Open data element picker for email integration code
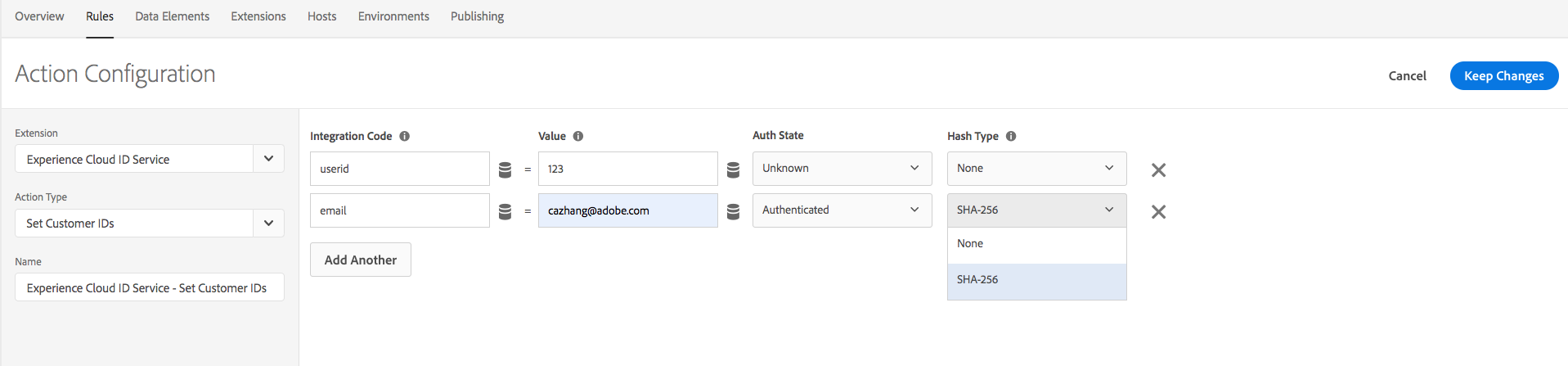This screenshot has height=366, width=1568. (x=505, y=211)
